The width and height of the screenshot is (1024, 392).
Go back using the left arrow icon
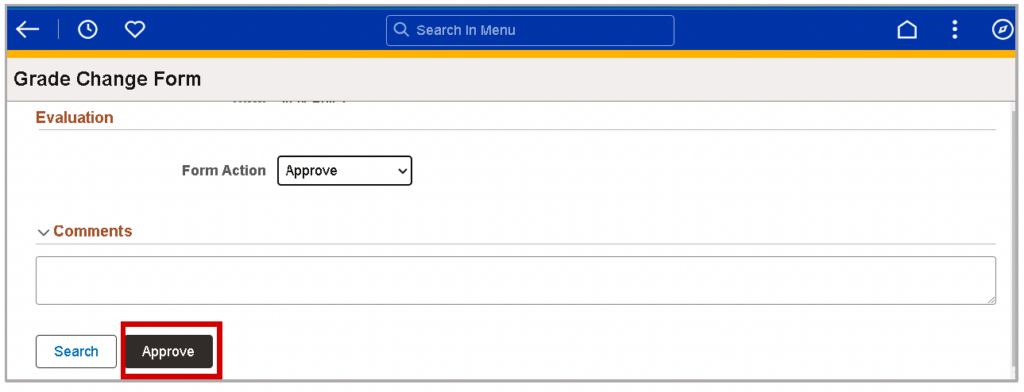tap(27, 29)
